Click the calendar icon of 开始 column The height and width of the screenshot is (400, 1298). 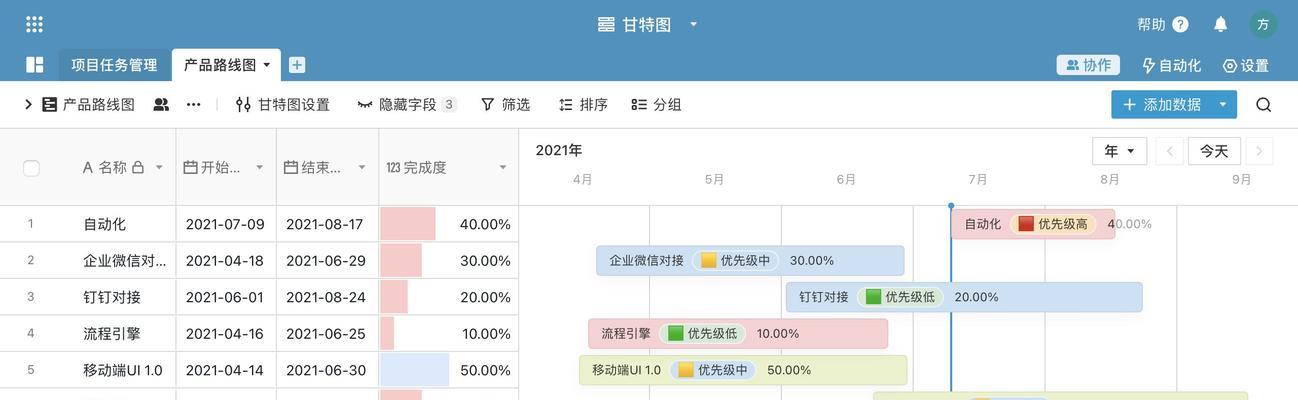point(190,167)
